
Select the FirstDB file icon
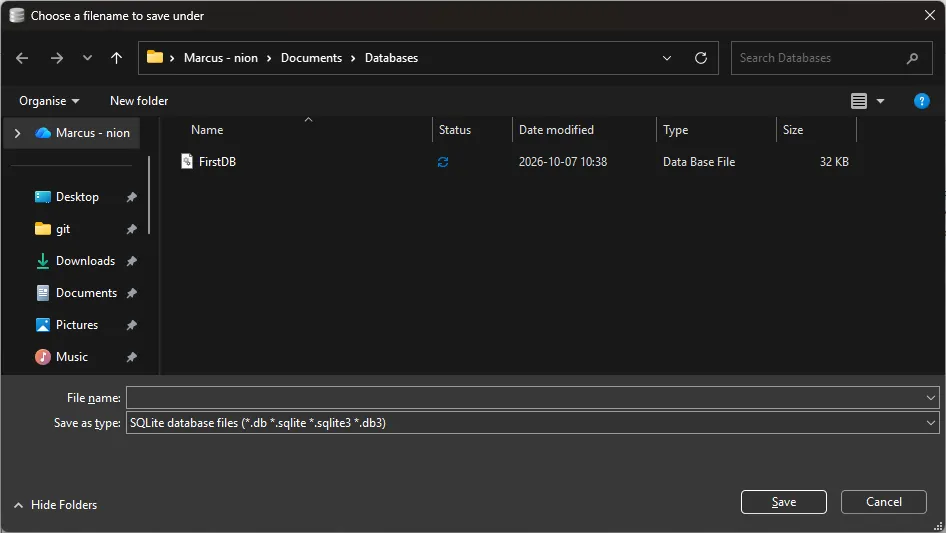187,161
